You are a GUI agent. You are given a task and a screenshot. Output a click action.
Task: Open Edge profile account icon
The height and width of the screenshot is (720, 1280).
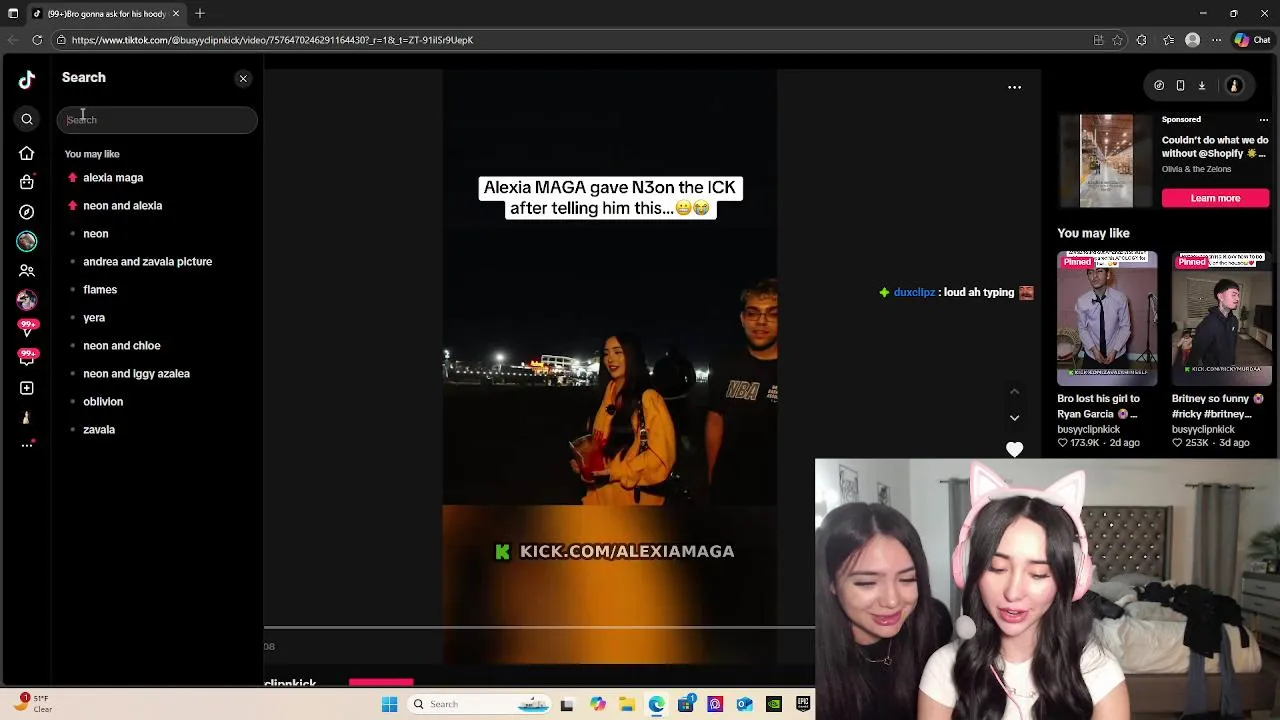1192,40
